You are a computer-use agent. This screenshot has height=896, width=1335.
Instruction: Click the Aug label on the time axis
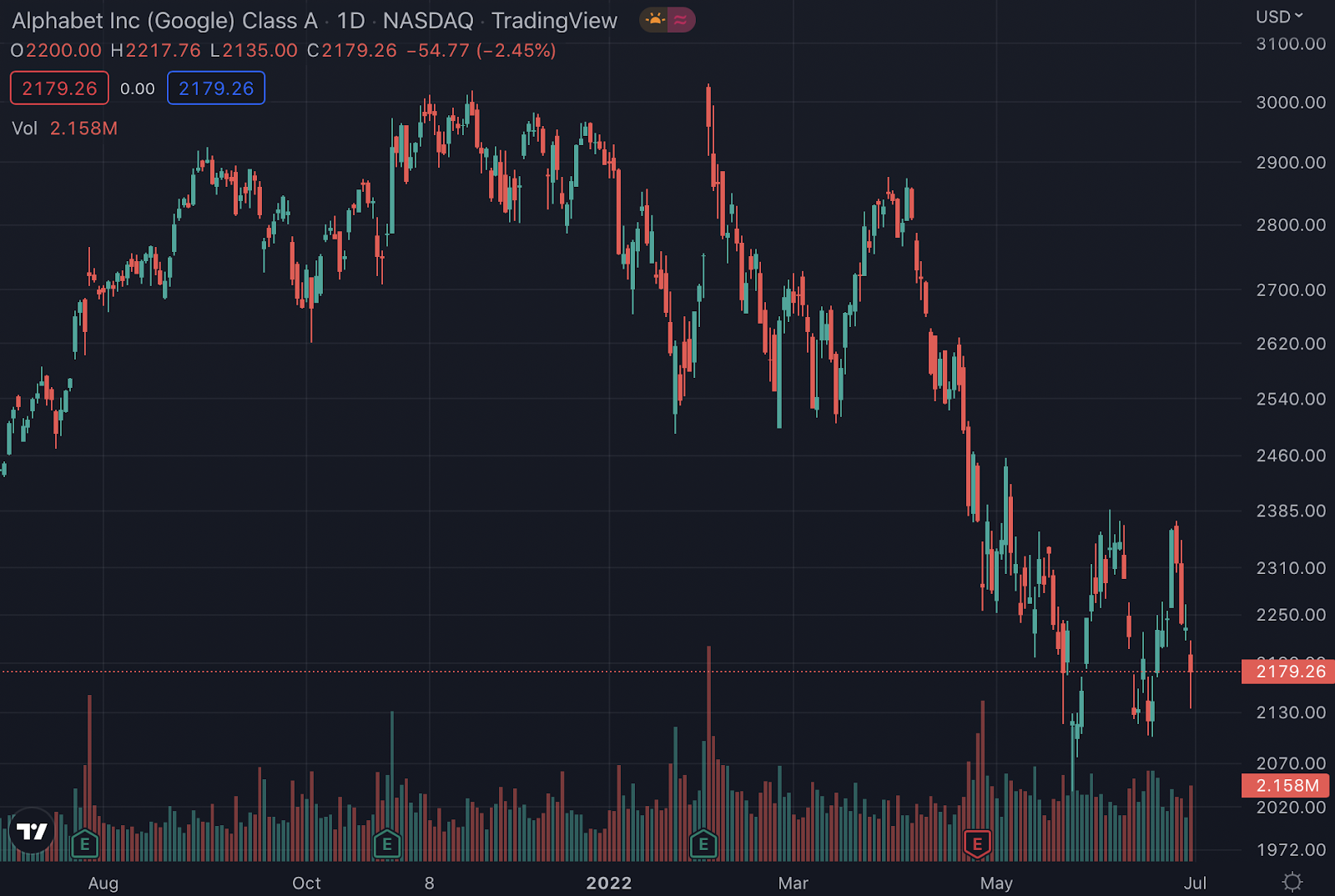coord(103,883)
